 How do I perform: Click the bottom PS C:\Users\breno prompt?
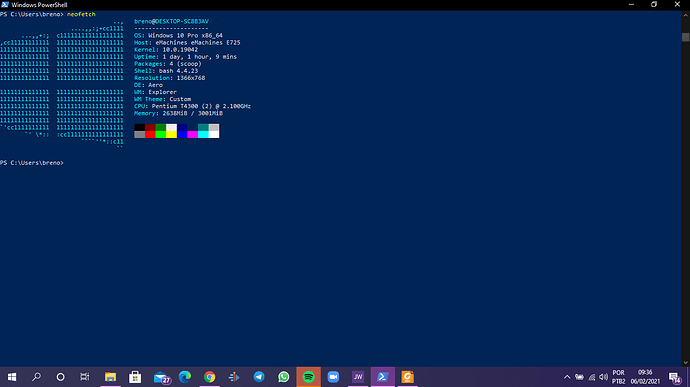tap(32, 162)
